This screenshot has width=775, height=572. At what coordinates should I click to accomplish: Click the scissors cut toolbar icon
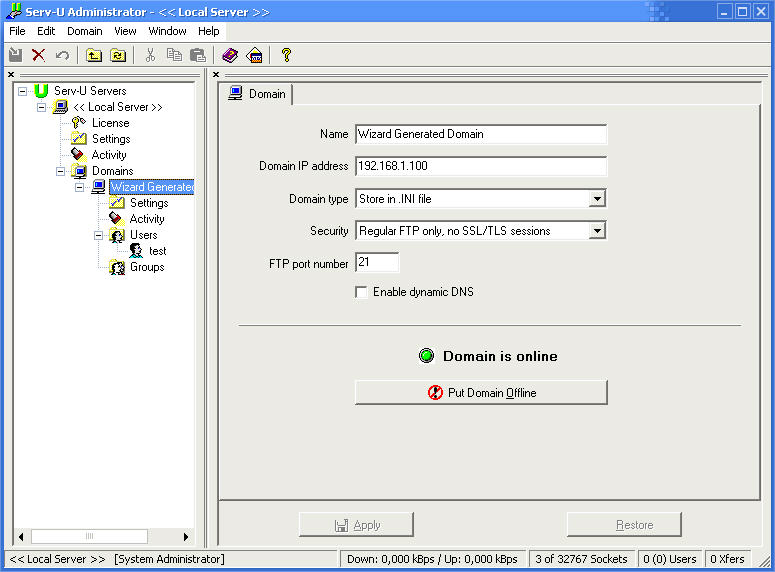(150, 55)
